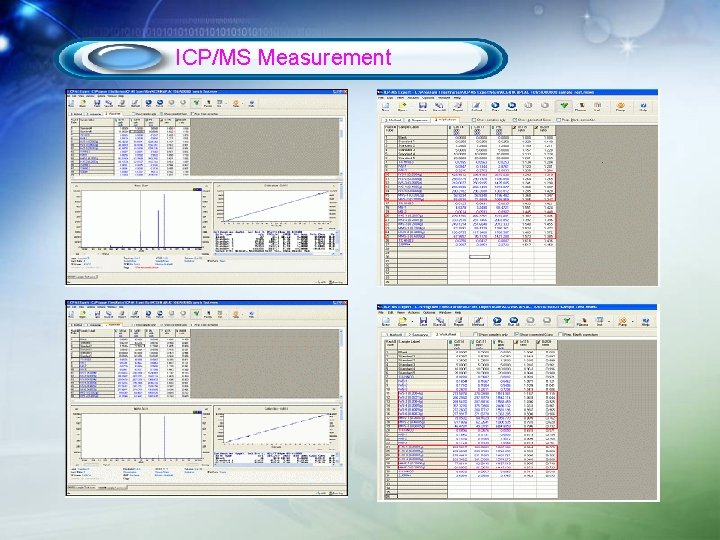Open the Report icon in lower-right window toolbar
The width and height of the screenshot is (720, 540).
coord(459,321)
